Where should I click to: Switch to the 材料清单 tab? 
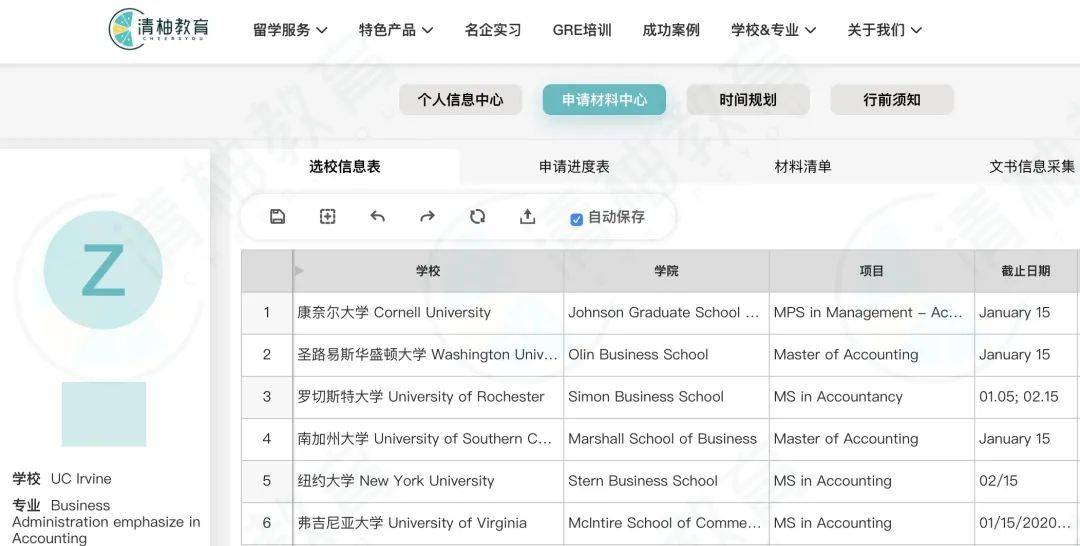coord(803,166)
